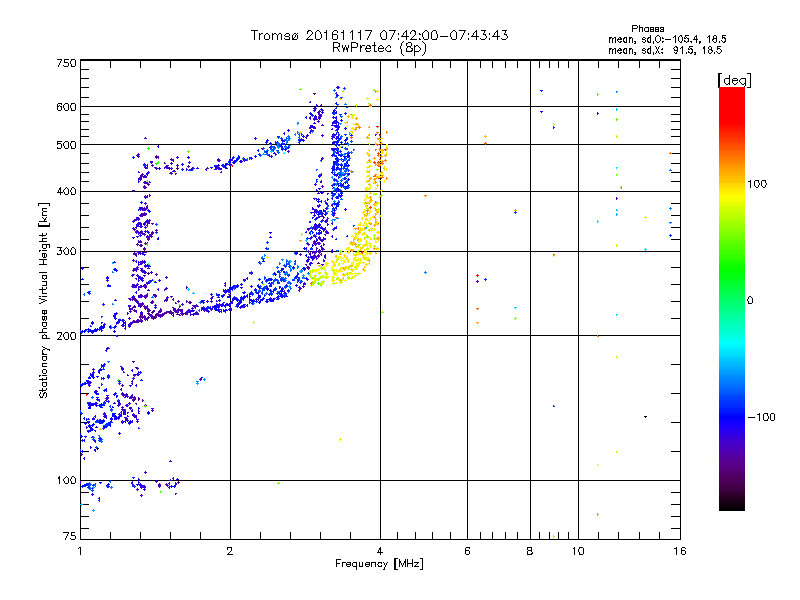
Task: Click the x-axis label '1'
Action: [80, 551]
